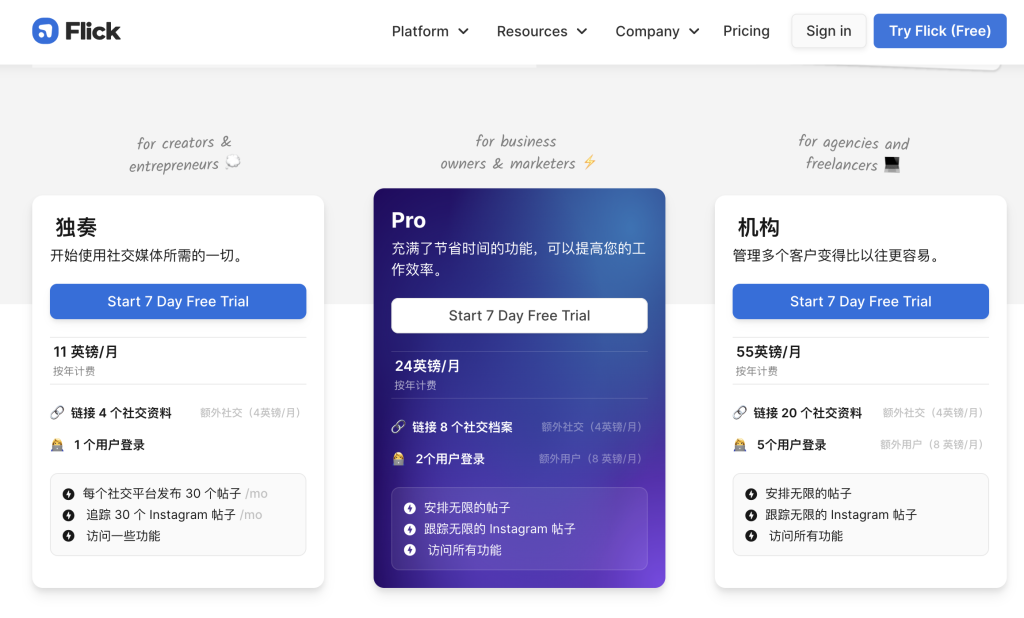Click bolt icon beside Pro 访问所有功能

pos(409,550)
